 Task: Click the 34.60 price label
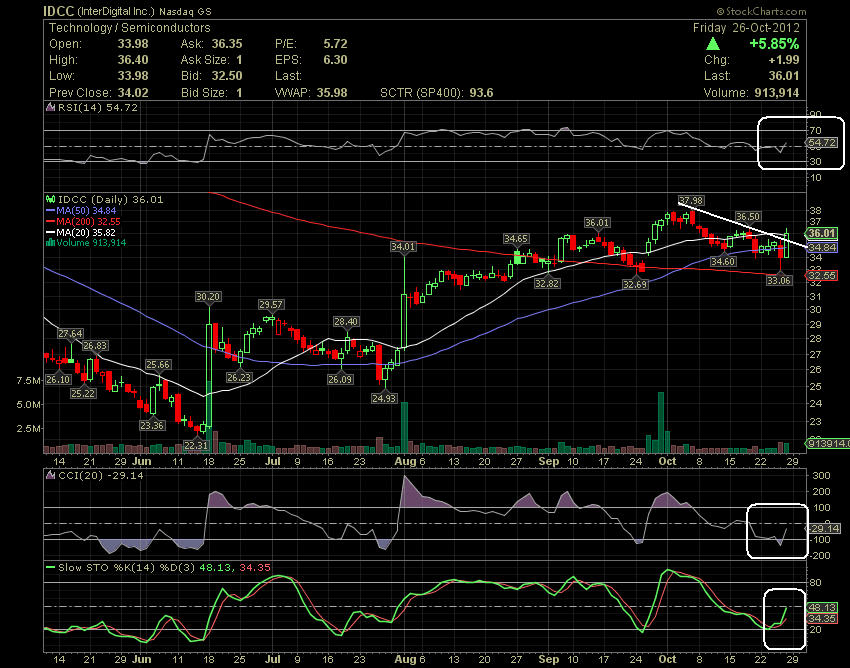click(x=723, y=261)
